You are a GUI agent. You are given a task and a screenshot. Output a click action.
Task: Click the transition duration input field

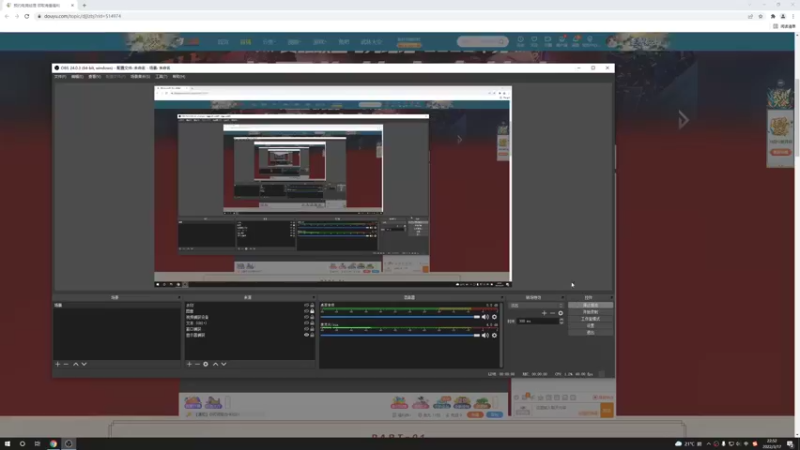click(538, 321)
